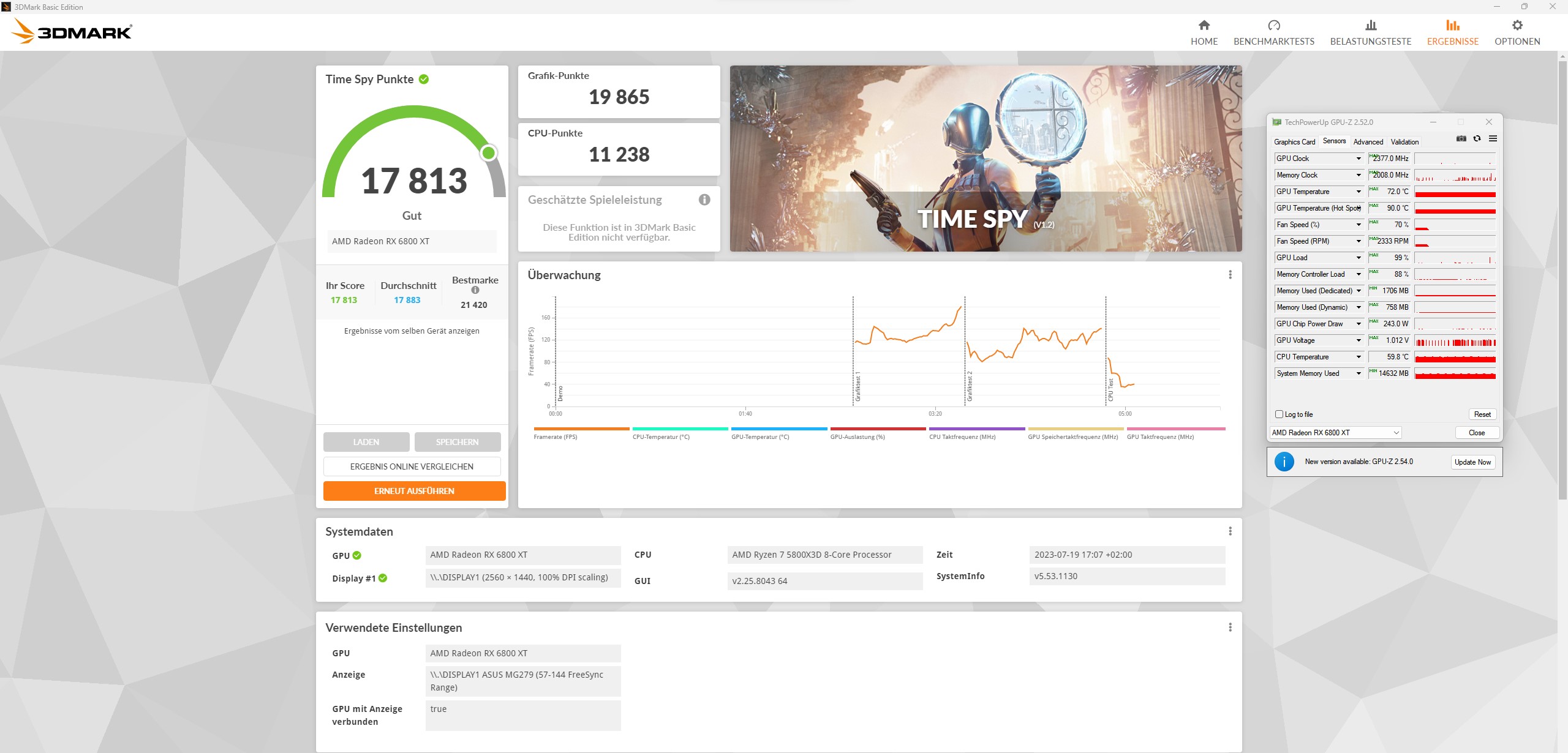Click the 3DMark logo
The width and height of the screenshot is (1568, 753).
pyautogui.click(x=72, y=31)
